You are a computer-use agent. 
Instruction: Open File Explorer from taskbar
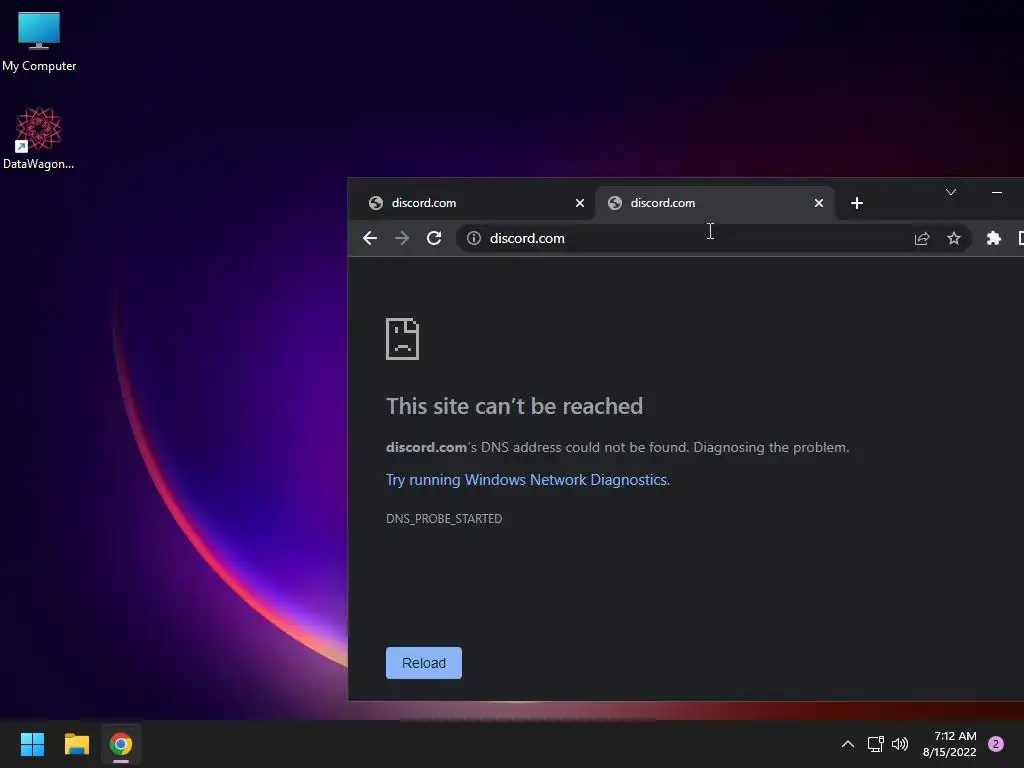pyautogui.click(x=76, y=744)
